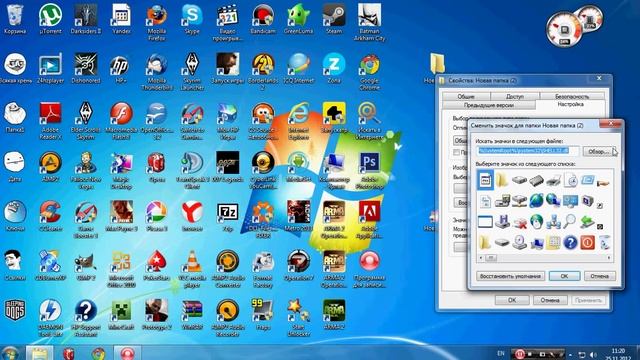Click the Dishonored desktop shortcut
640x360 pixels.
pyautogui.click(x=86, y=68)
